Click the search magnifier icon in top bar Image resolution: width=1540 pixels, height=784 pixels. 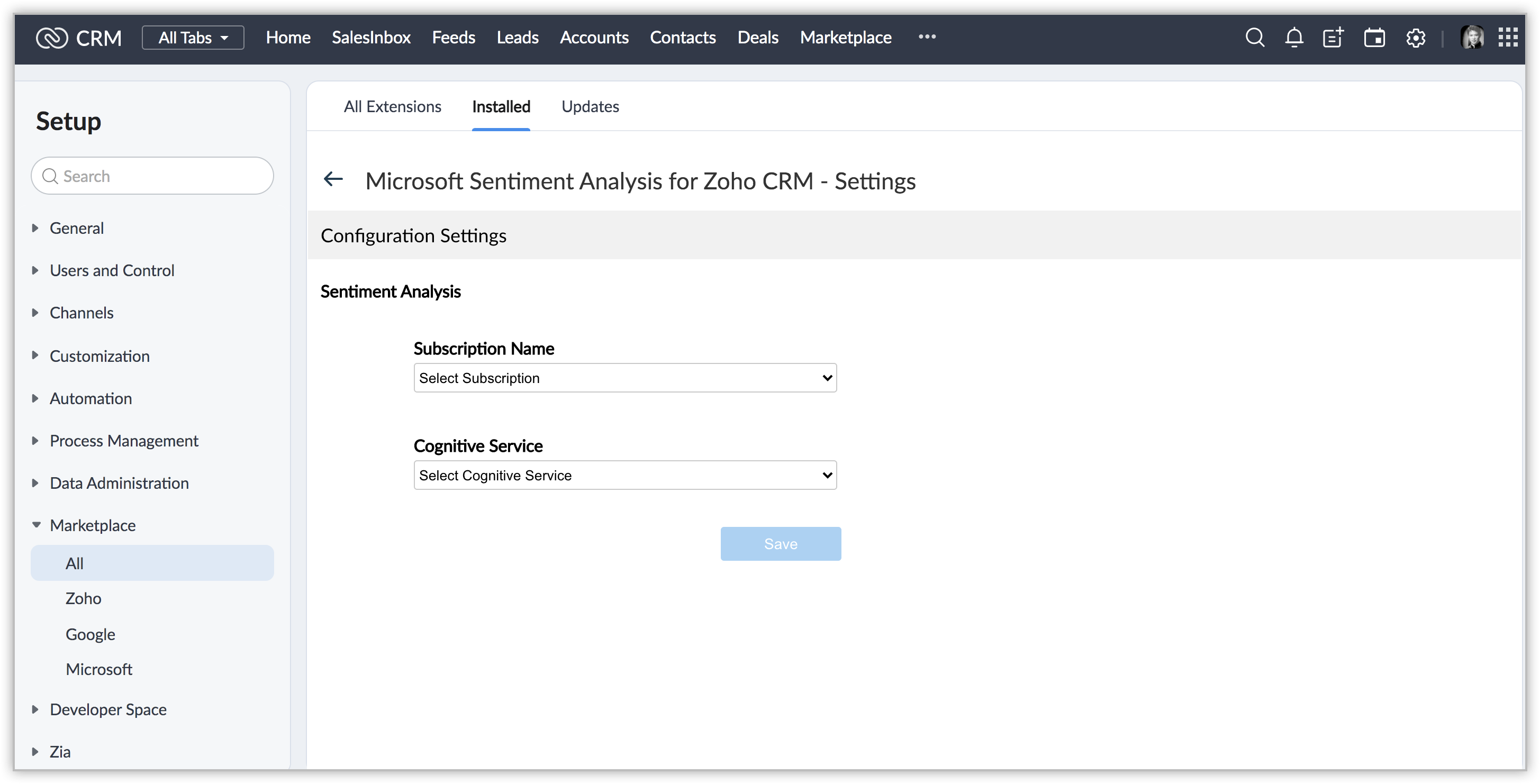pos(1254,38)
